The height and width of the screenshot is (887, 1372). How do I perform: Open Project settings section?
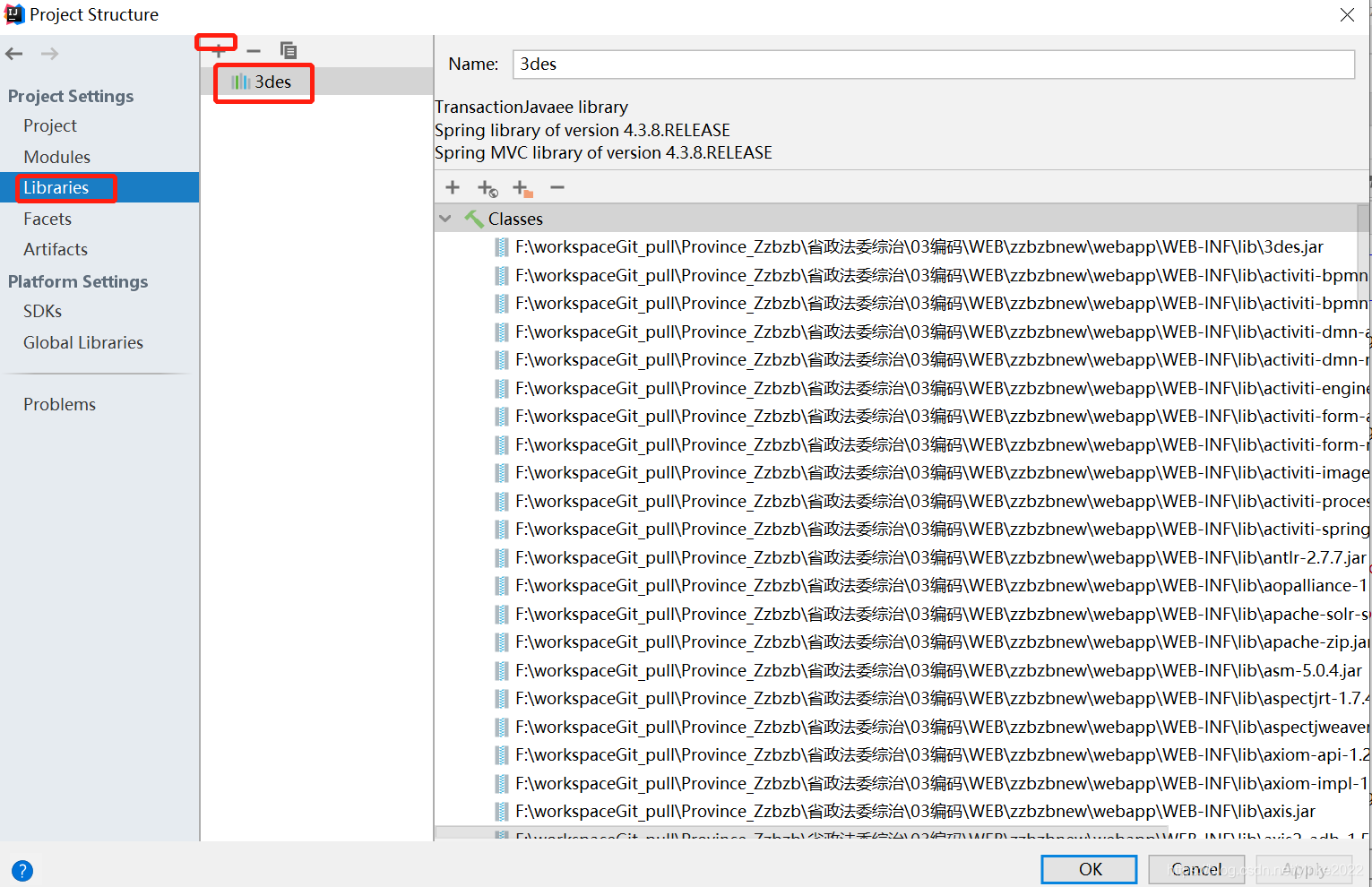tap(50, 125)
